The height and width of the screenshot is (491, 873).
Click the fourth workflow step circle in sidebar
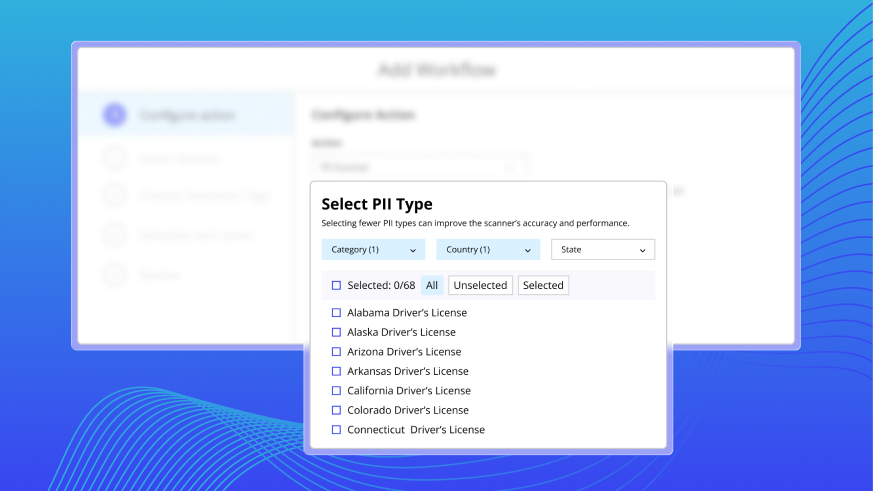[115, 234]
